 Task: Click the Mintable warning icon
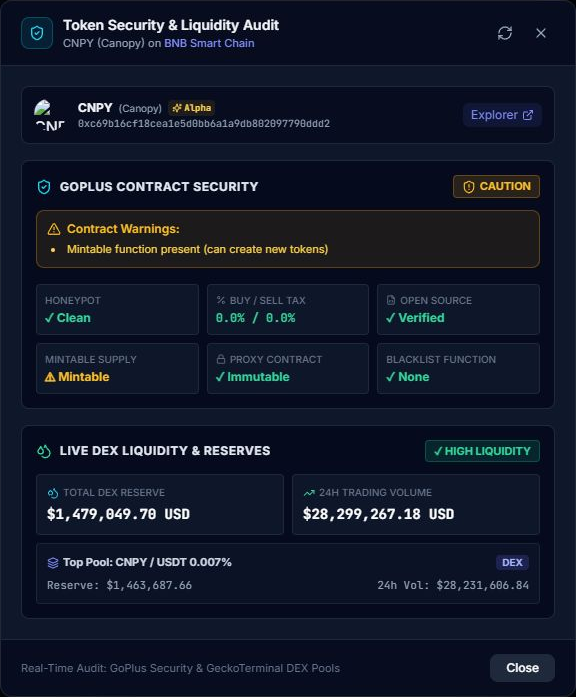[50, 377]
